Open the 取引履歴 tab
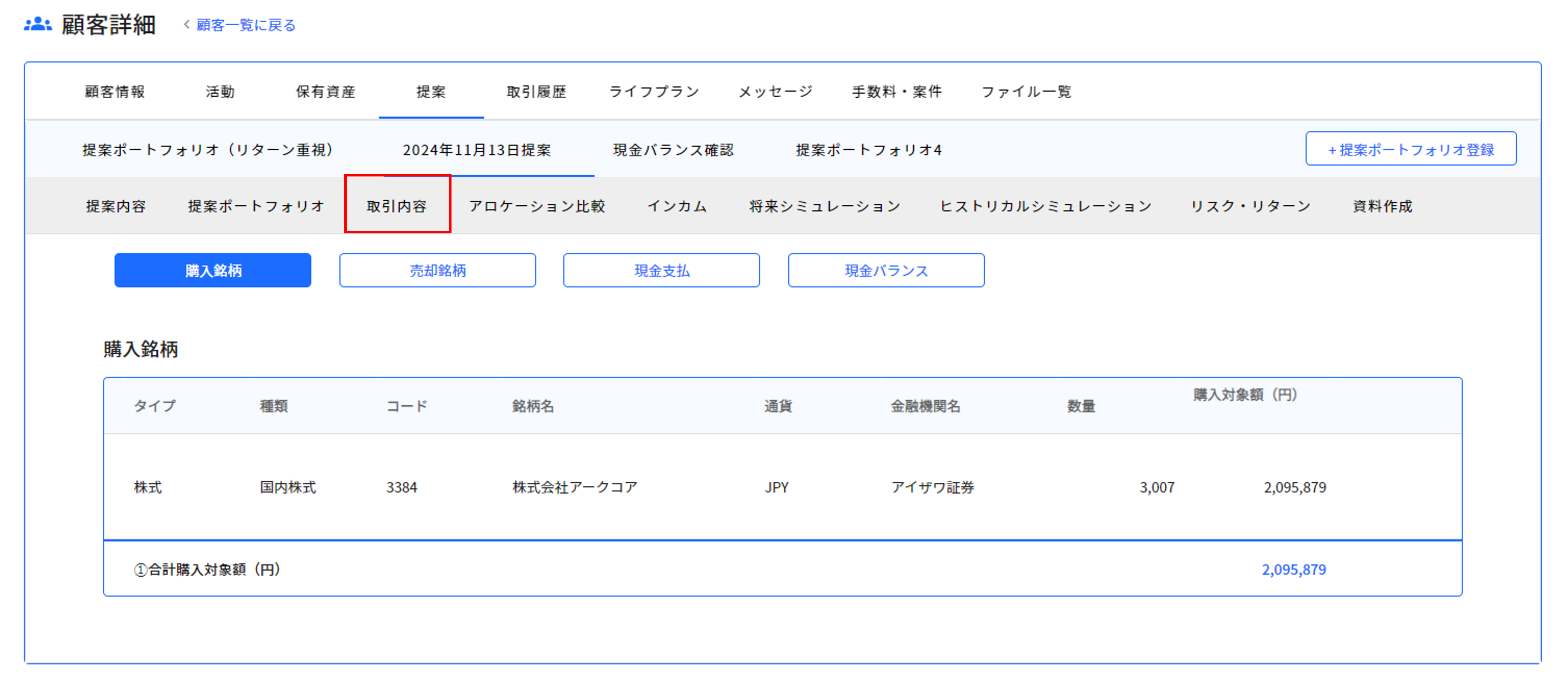The height and width of the screenshot is (682, 1568). tap(536, 92)
